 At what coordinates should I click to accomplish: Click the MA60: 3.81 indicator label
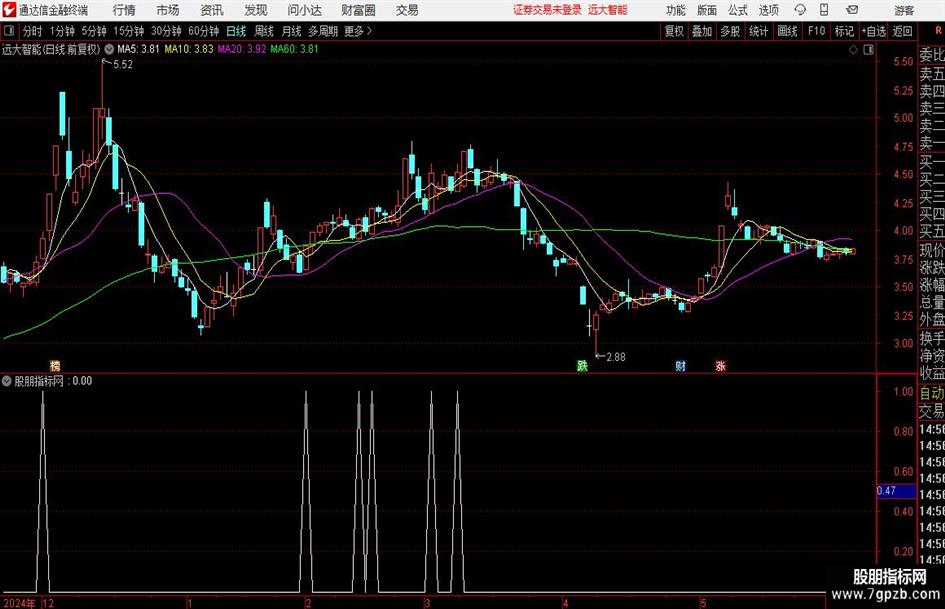point(294,49)
